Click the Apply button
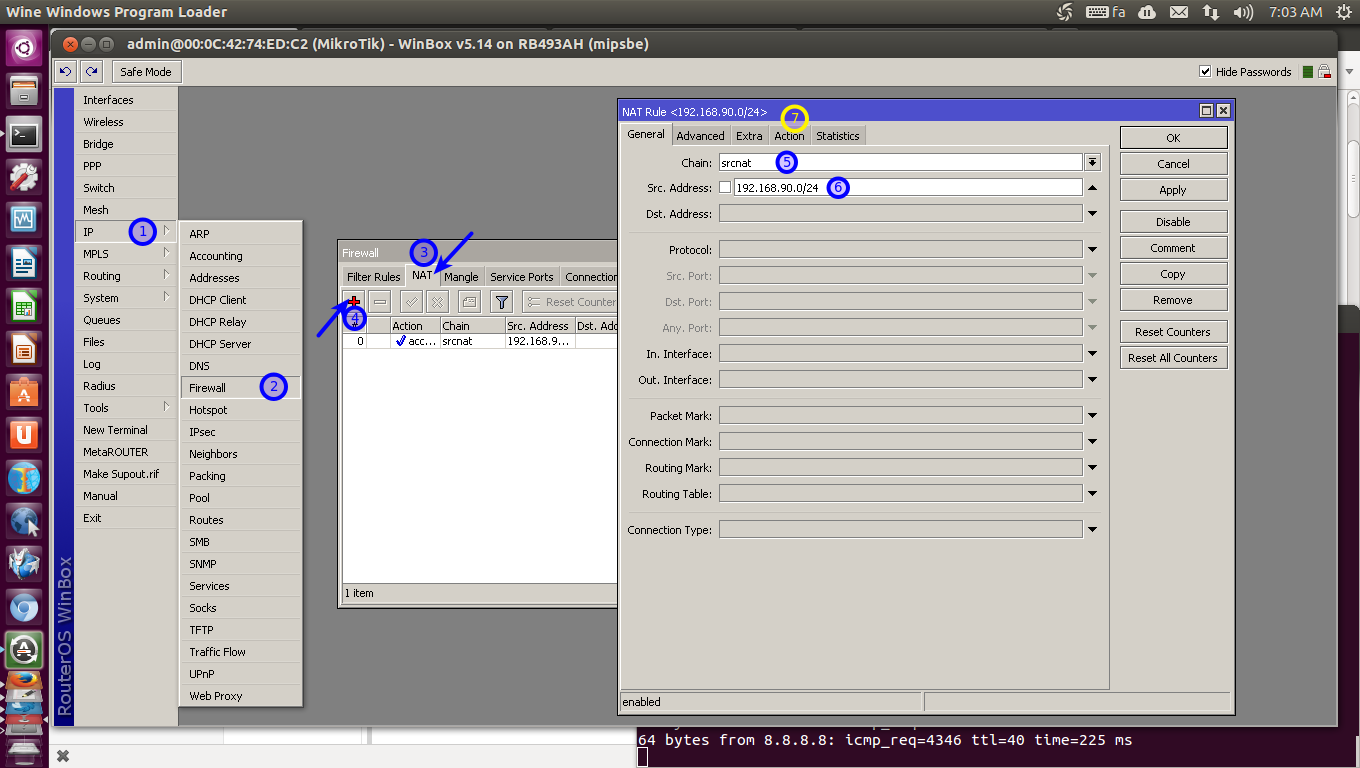The height and width of the screenshot is (768, 1360). coord(1173,190)
